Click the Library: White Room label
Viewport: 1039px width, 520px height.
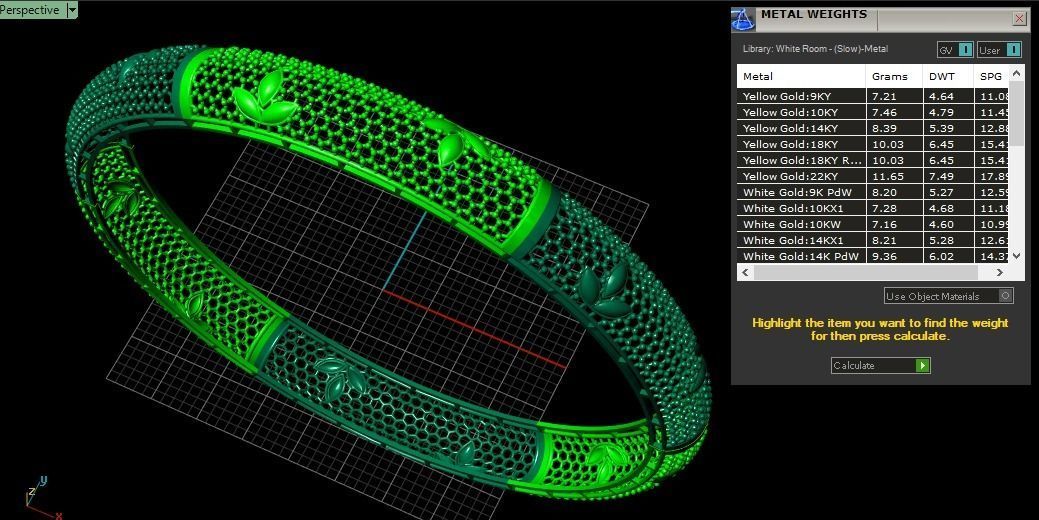point(815,49)
